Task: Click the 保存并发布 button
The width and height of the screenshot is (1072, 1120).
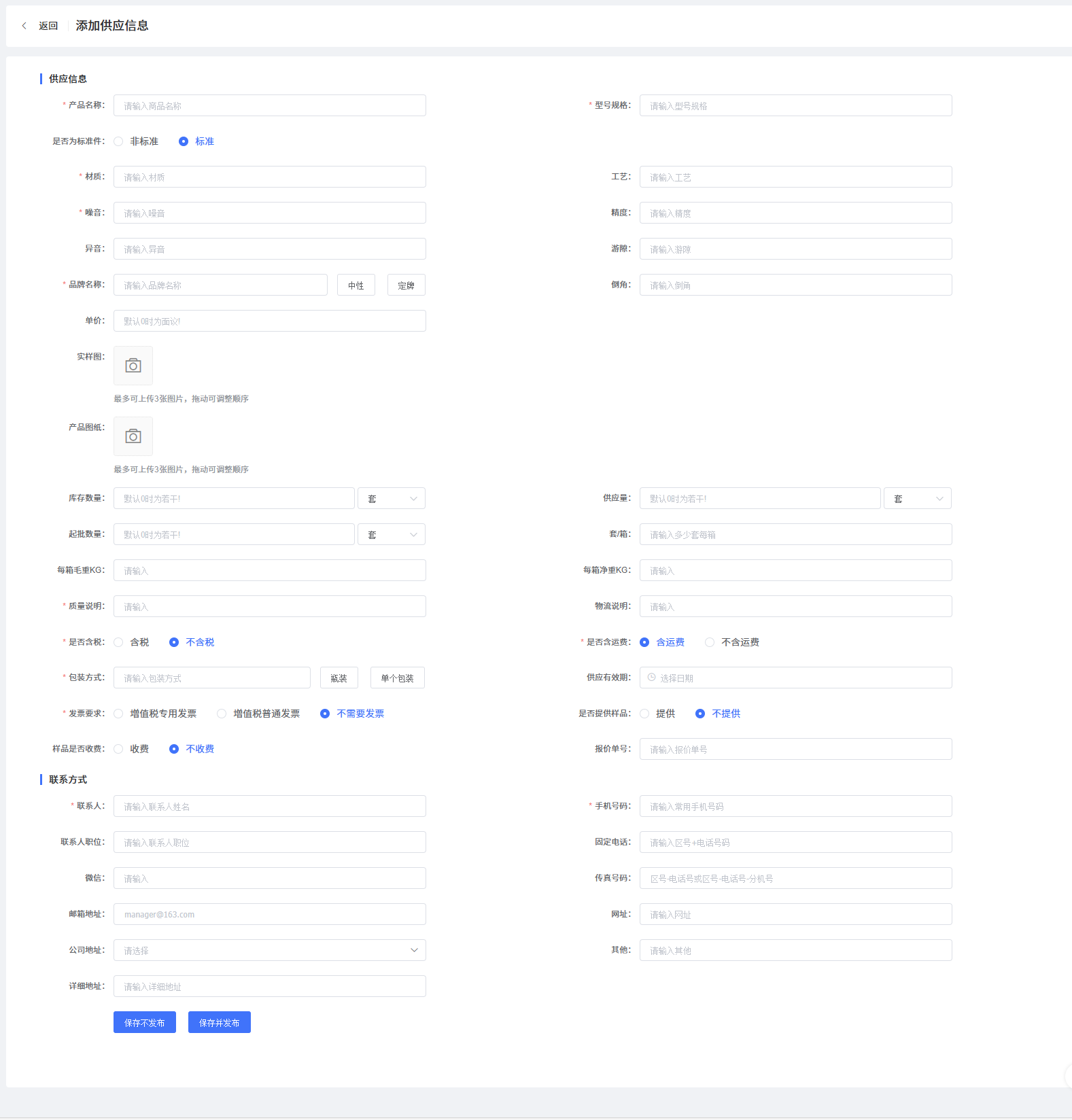Action: pos(219,1022)
